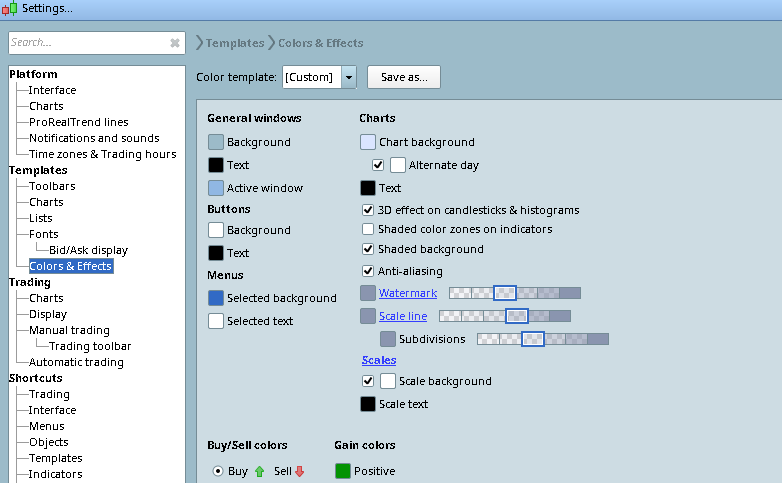This screenshot has width=782, height=483.
Task: Toggle the Alternate day checkbox
Action: pyautogui.click(x=378, y=165)
